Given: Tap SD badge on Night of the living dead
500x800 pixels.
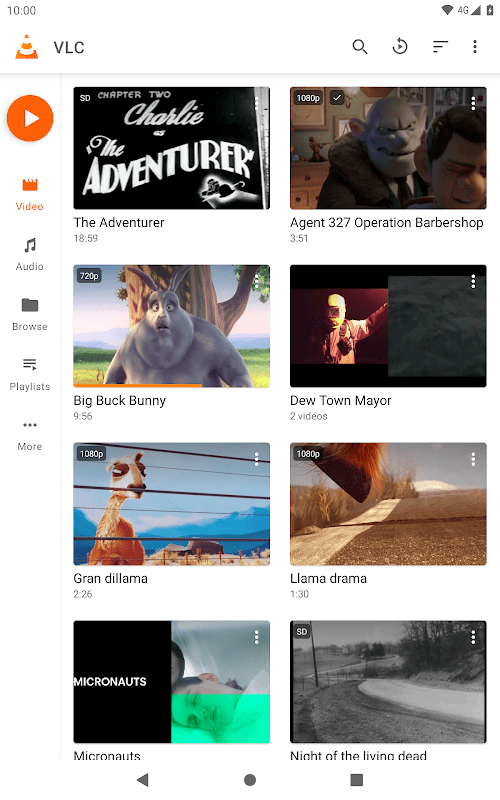Looking at the screenshot, I should point(302,632).
